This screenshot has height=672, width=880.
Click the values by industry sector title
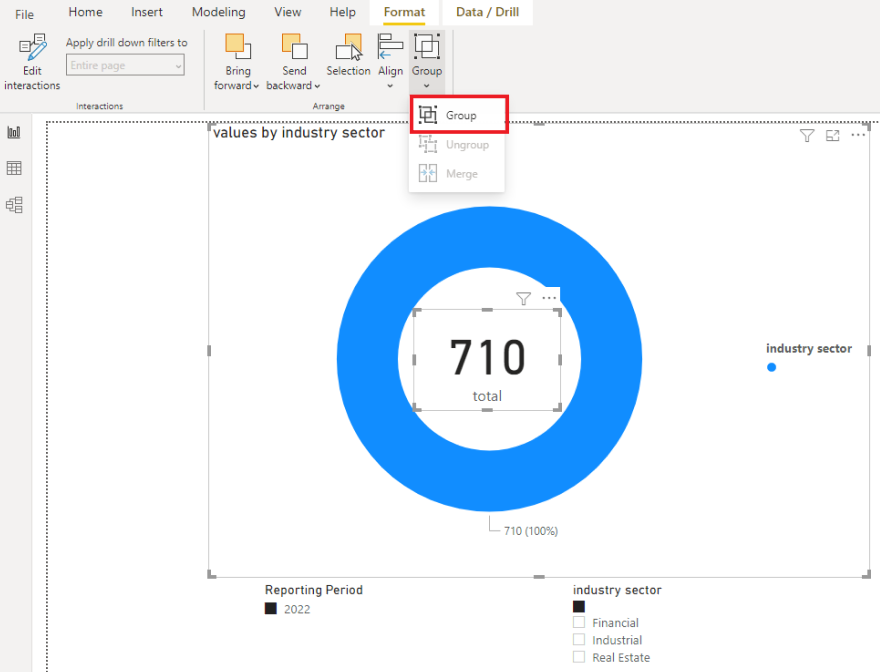coord(299,133)
